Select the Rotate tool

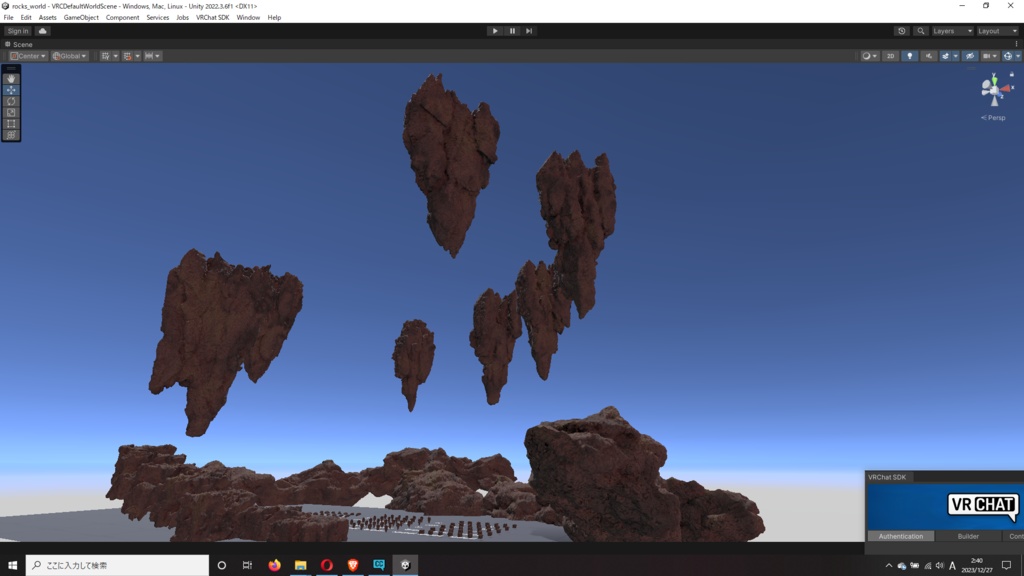coord(11,101)
